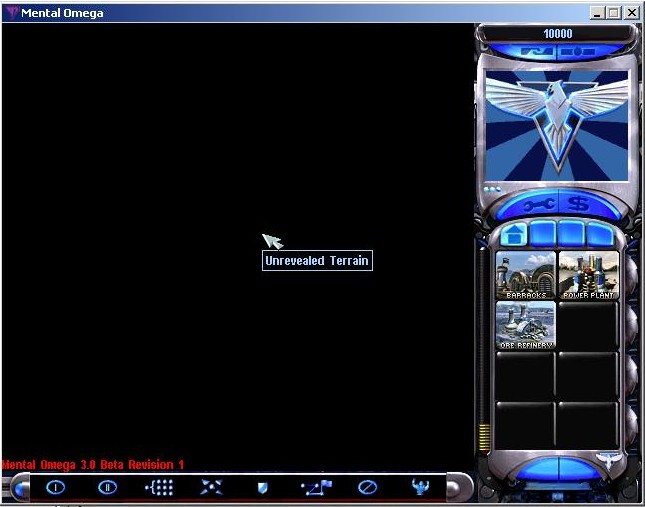Click the deploy scatter arrows icon
Image resolution: width=645 pixels, height=507 pixels.
click(211, 488)
